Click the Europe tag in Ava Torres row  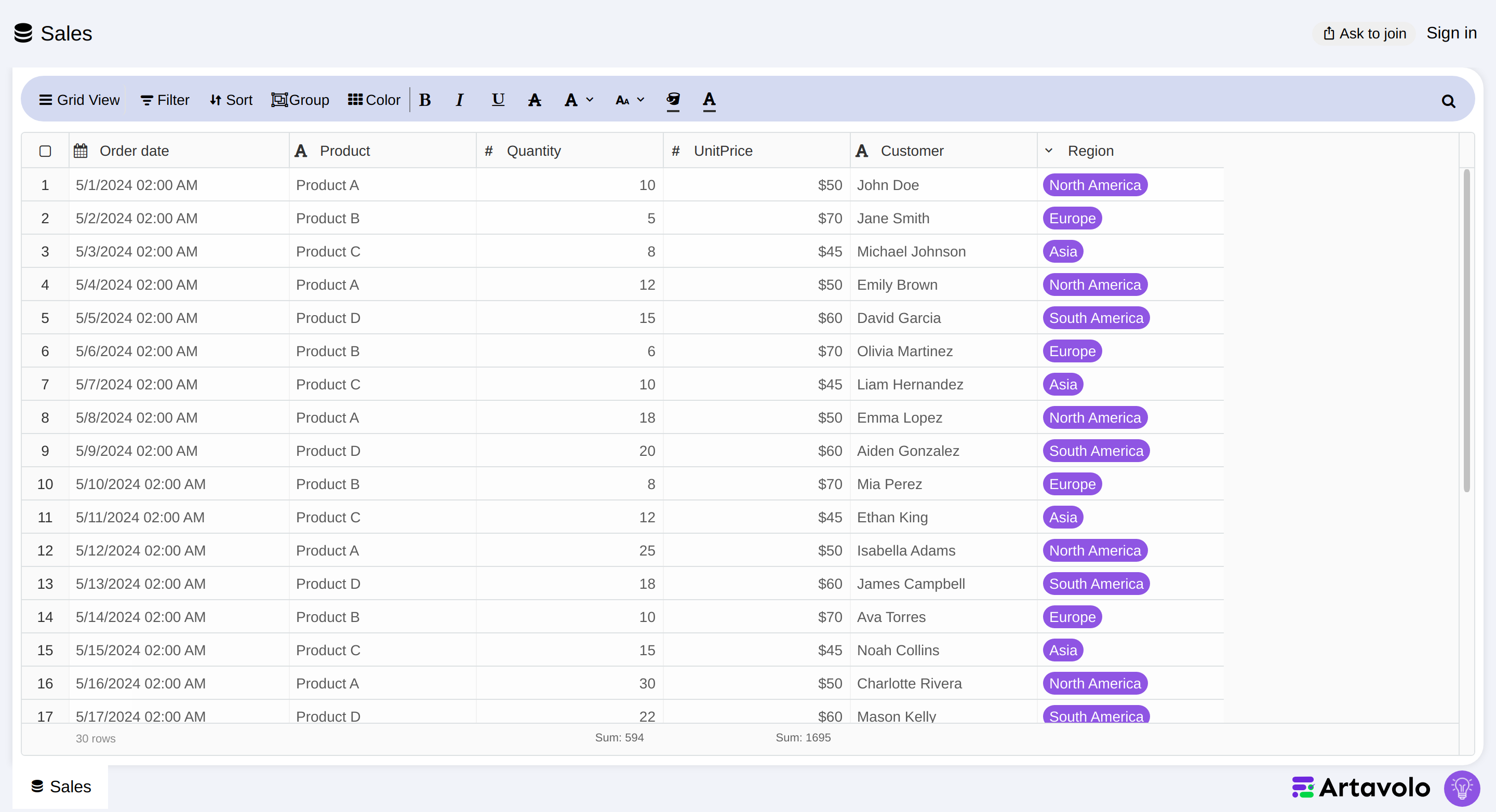coord(1072,617)
